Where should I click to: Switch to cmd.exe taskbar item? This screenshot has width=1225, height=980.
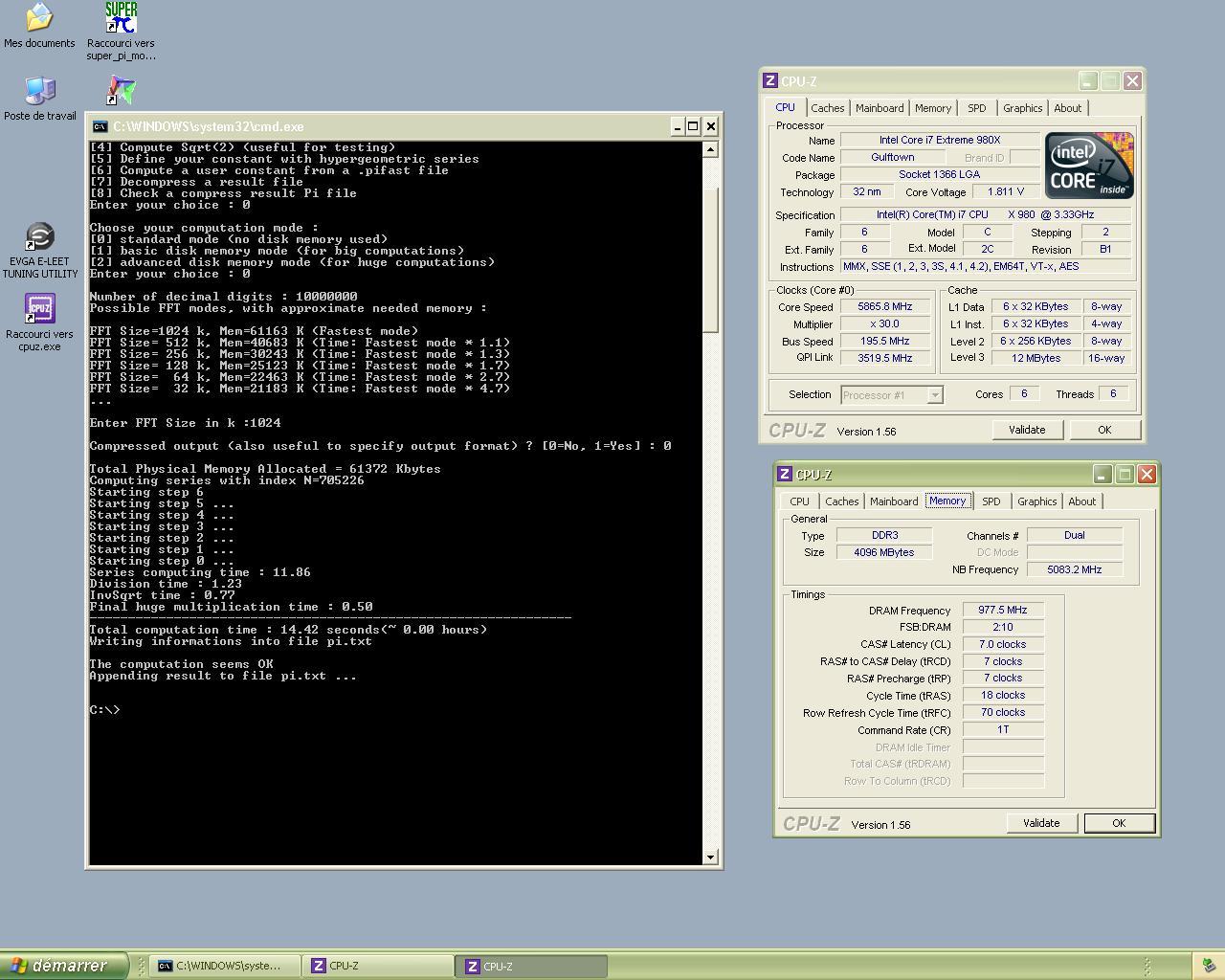coord(227,966)
